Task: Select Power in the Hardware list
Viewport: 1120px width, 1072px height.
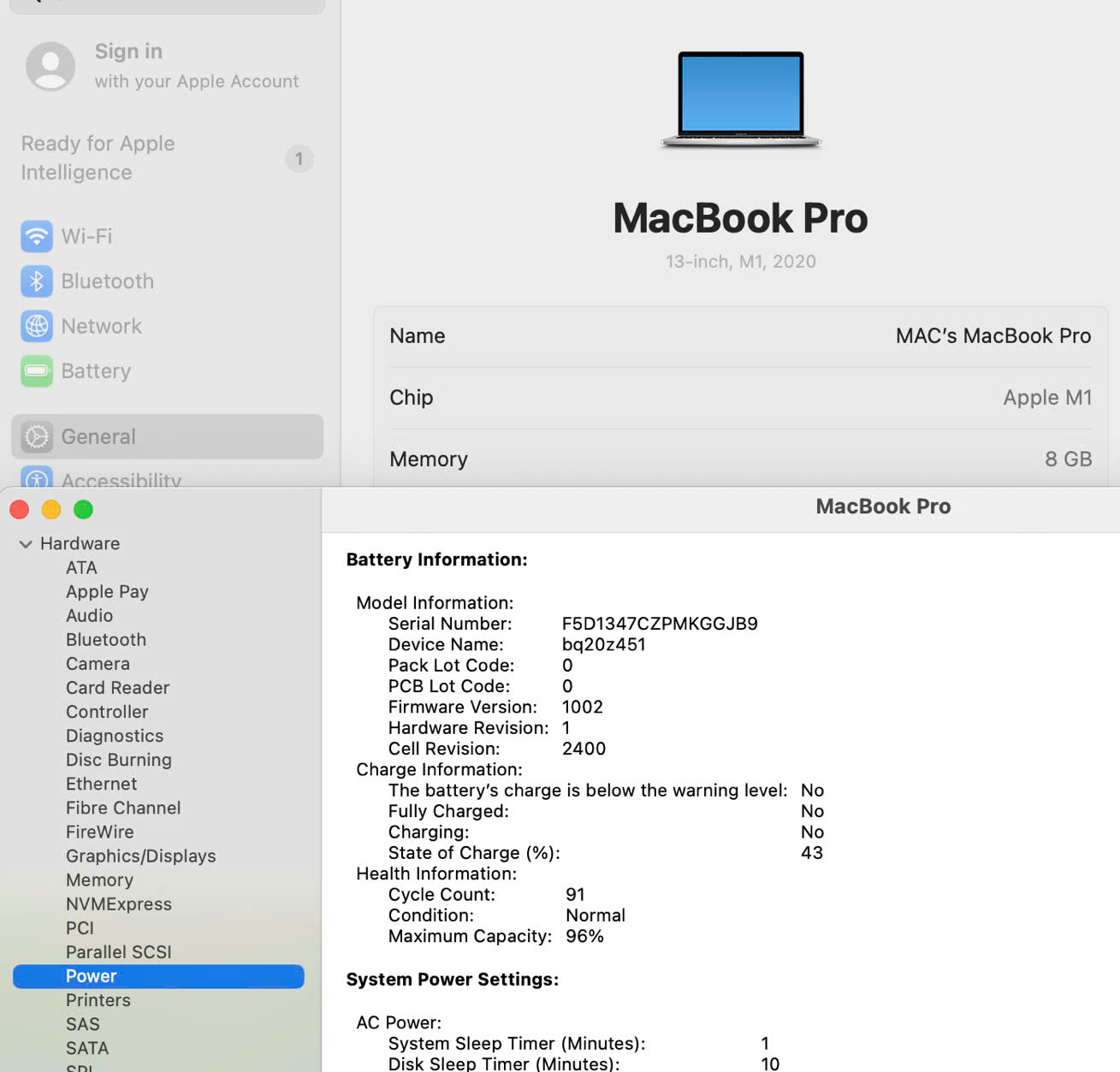Action: (92, 976)
